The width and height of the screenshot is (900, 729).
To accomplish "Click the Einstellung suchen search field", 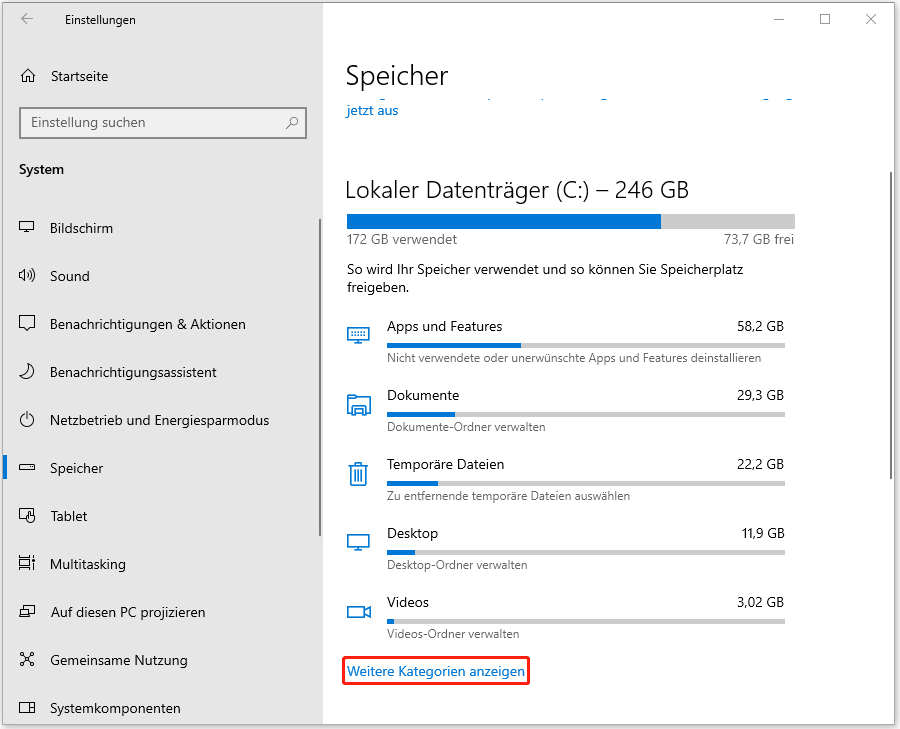I will [163, 122].
